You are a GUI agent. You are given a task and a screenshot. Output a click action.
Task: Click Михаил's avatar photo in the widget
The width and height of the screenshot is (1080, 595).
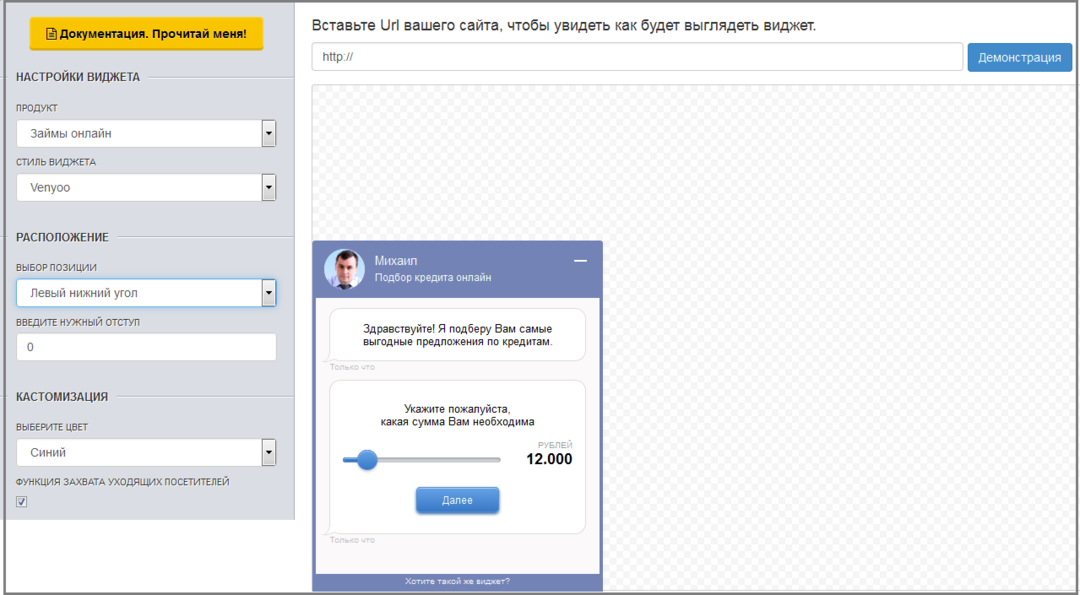click(344, 269)
